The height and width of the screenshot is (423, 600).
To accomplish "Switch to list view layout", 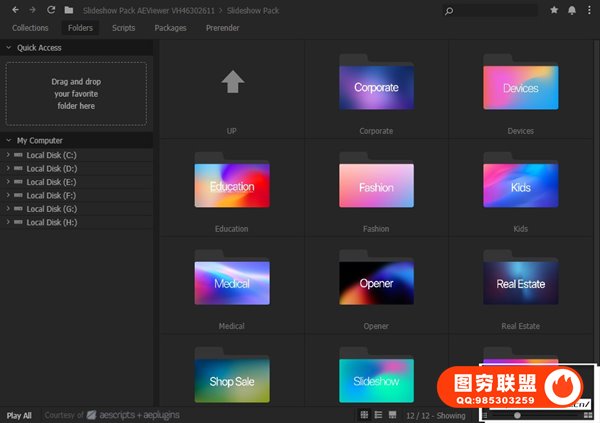I will click(378, 414).
